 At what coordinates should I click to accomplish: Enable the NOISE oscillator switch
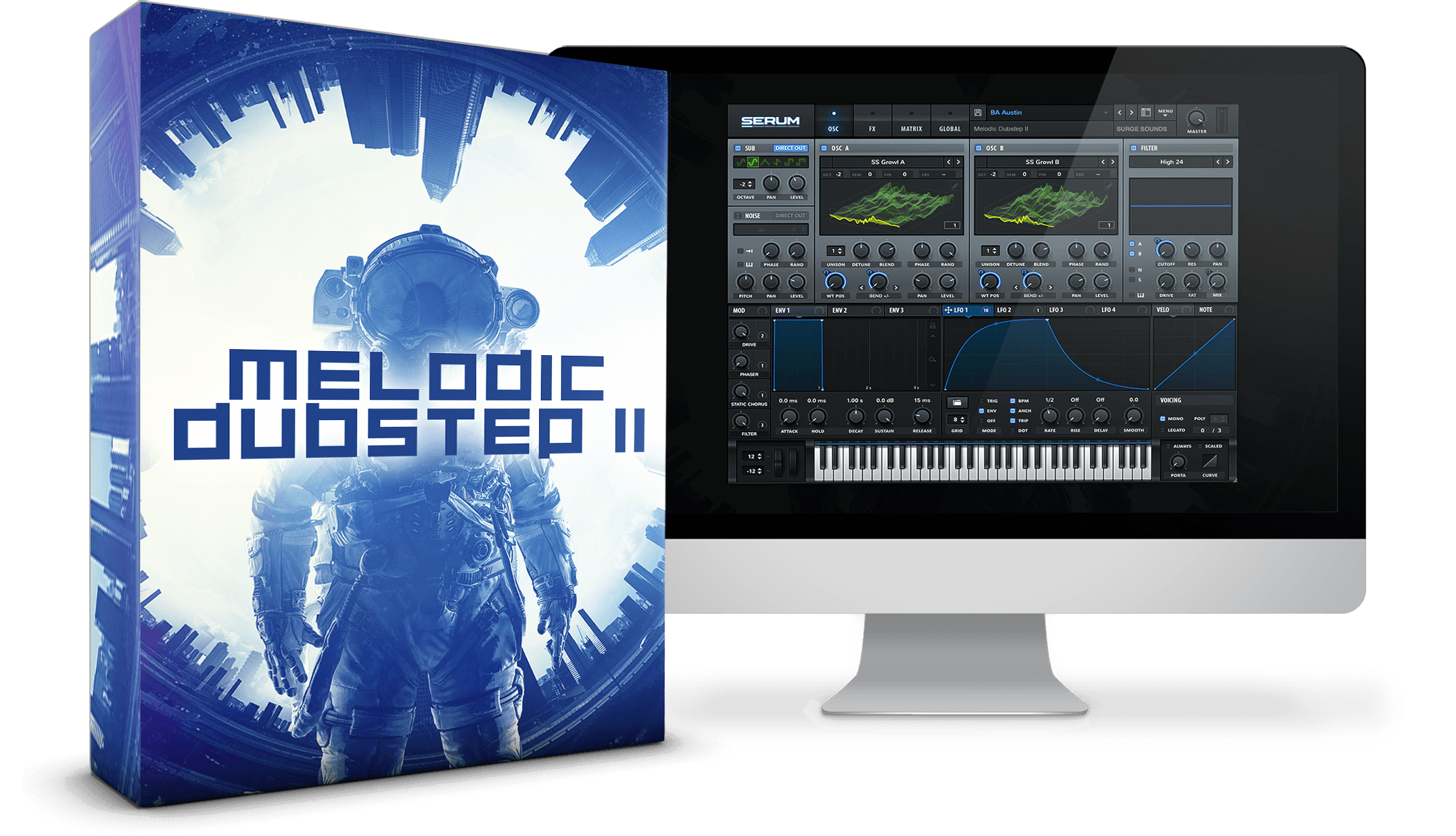pyautogui.click(x=738, y=216)
